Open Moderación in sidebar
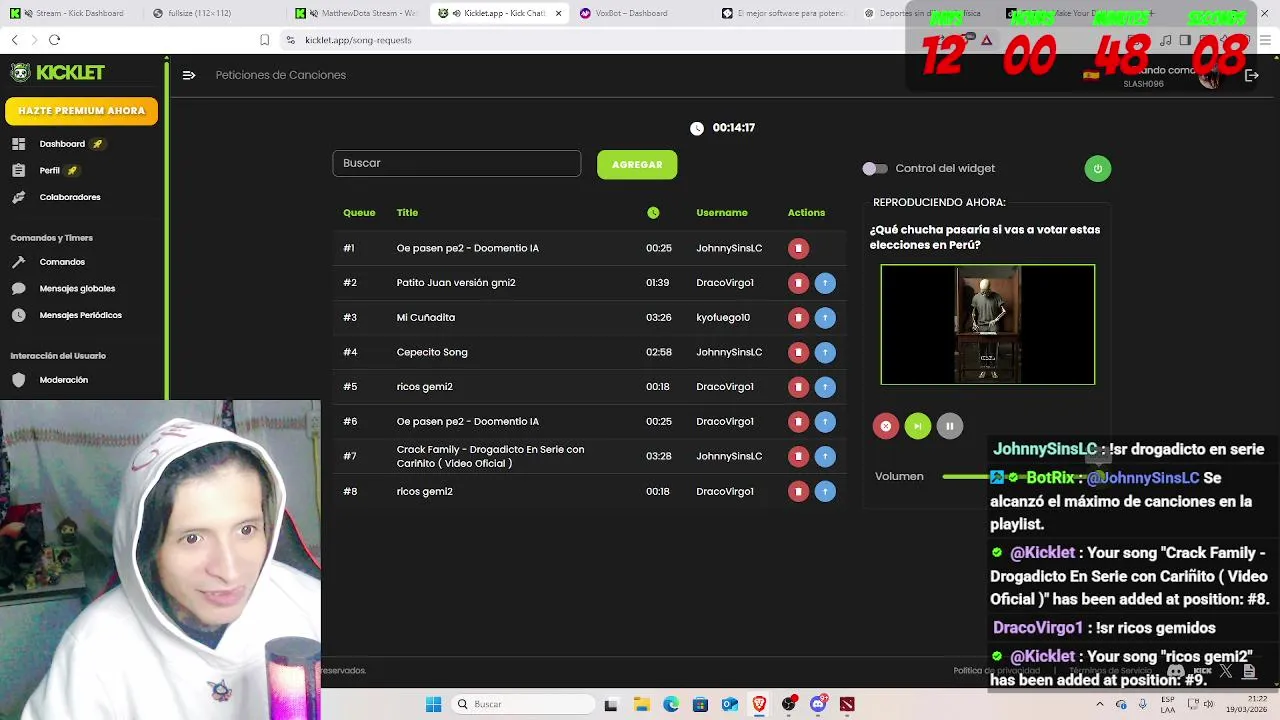Screen dimensions: 1280x720 (x=63, y=380)
